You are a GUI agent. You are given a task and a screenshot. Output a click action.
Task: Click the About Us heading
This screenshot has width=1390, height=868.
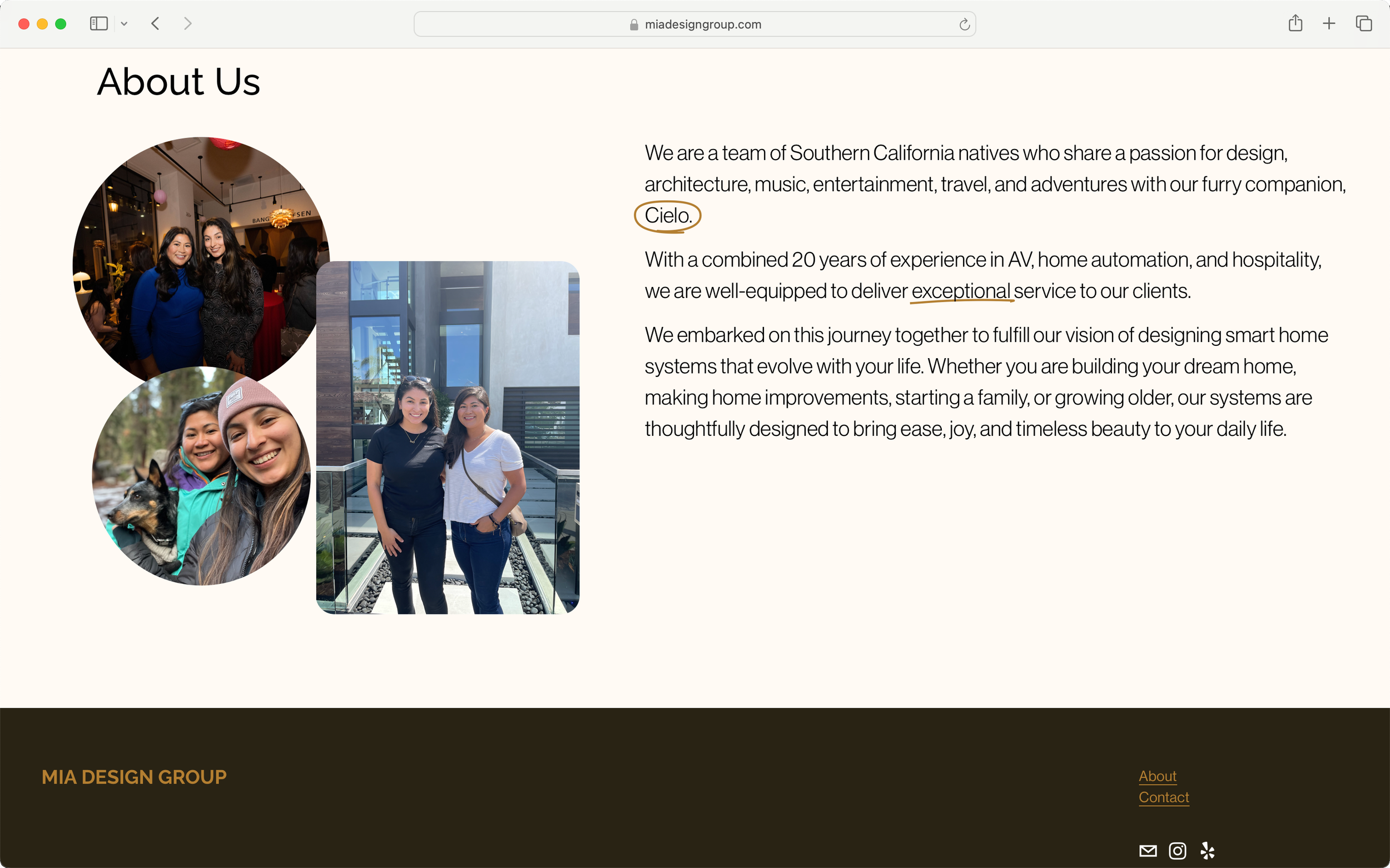(x=178, y=82)
